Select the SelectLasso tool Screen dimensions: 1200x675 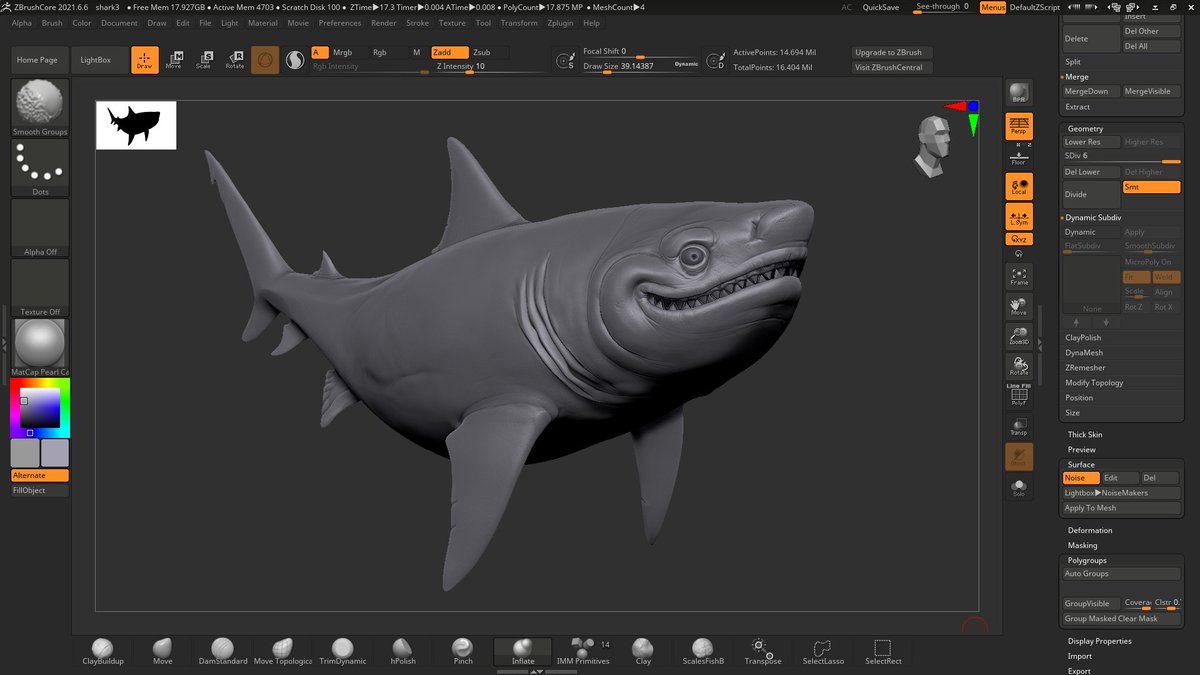coord(823,651)
